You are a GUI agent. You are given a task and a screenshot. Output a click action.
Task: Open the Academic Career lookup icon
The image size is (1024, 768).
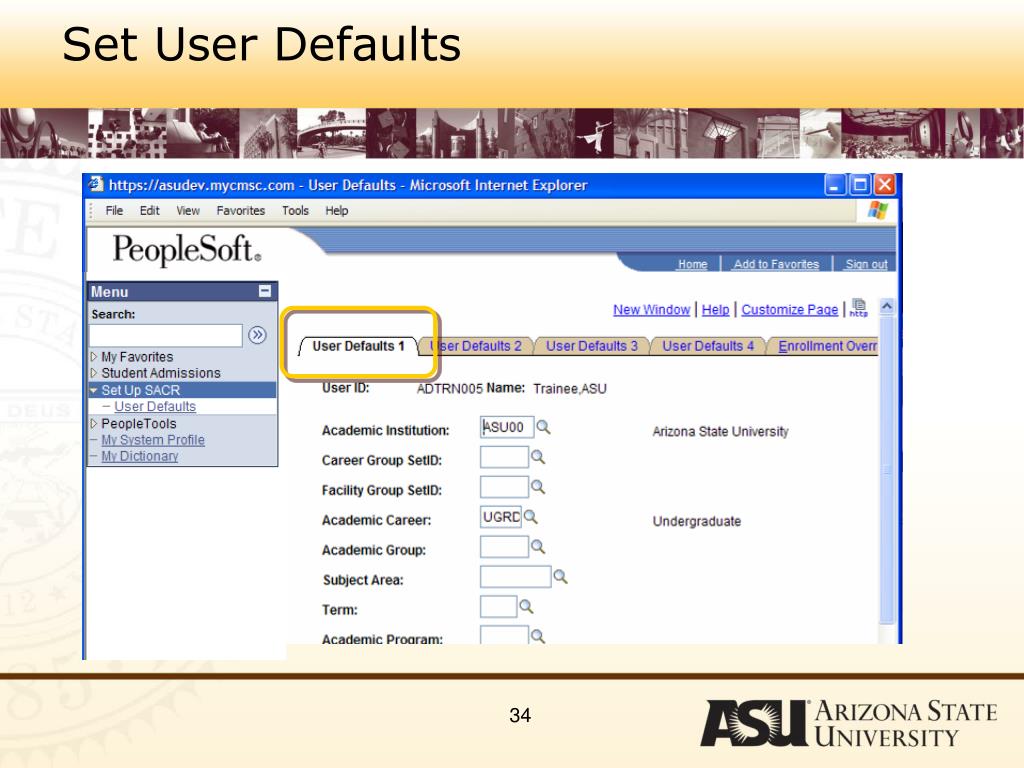(530, 517)
